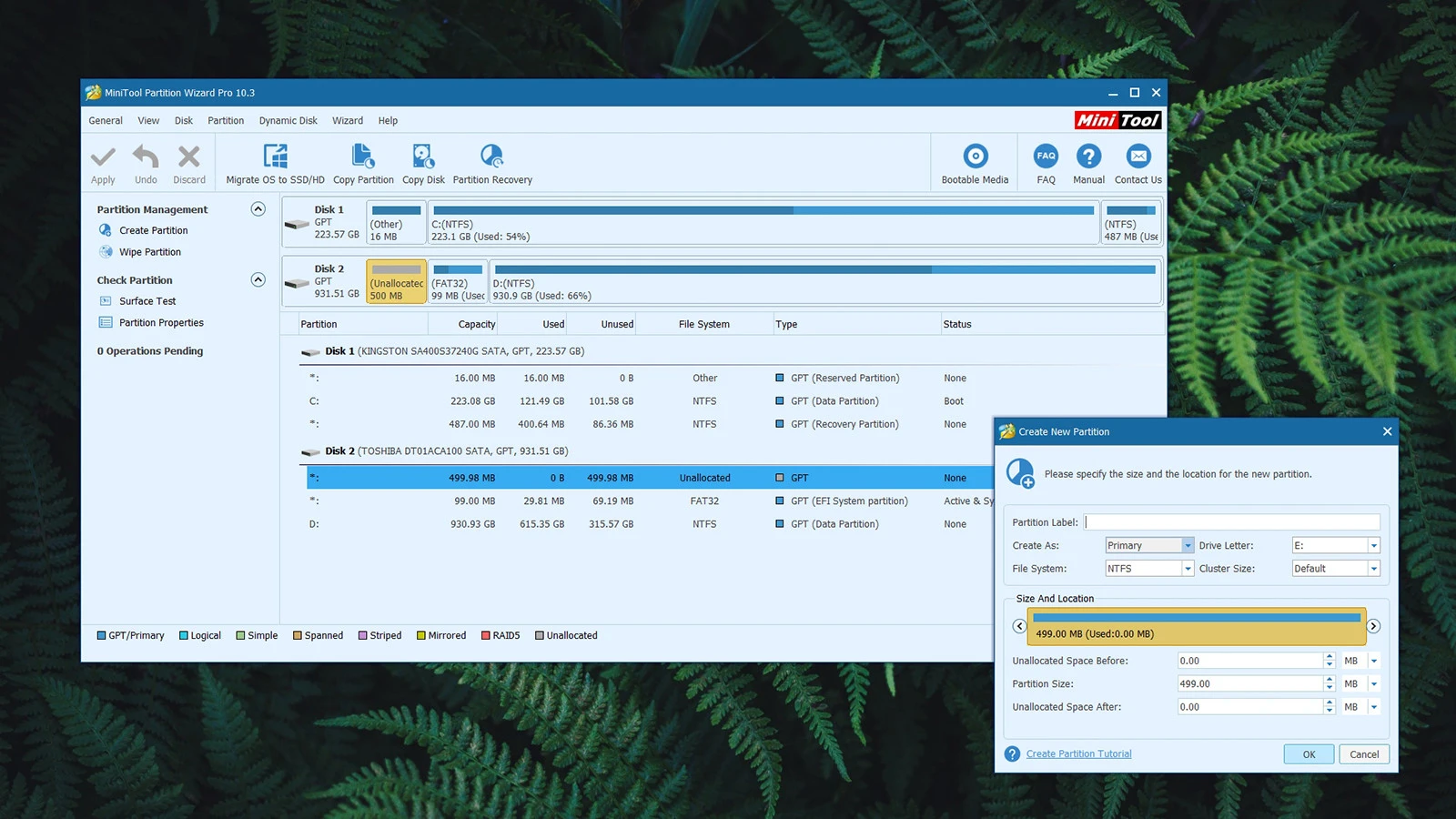Open the General menu
This screenshot has width=1456, height=819.
pos(106,120)
